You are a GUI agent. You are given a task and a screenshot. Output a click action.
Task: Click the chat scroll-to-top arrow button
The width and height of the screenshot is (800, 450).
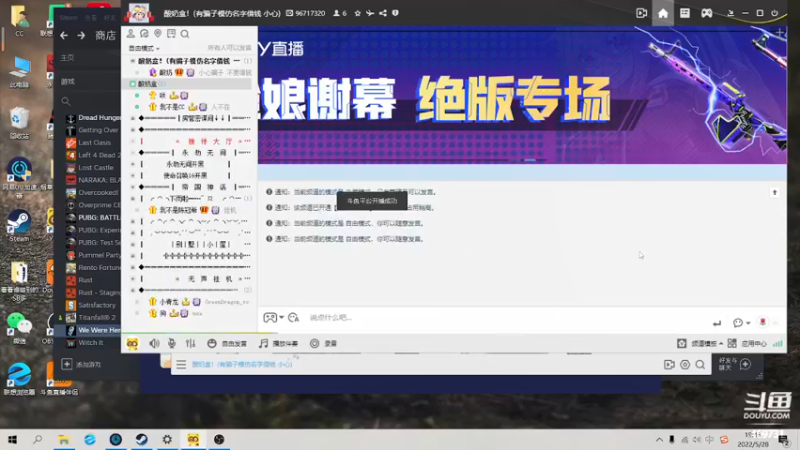click(774, 192)
